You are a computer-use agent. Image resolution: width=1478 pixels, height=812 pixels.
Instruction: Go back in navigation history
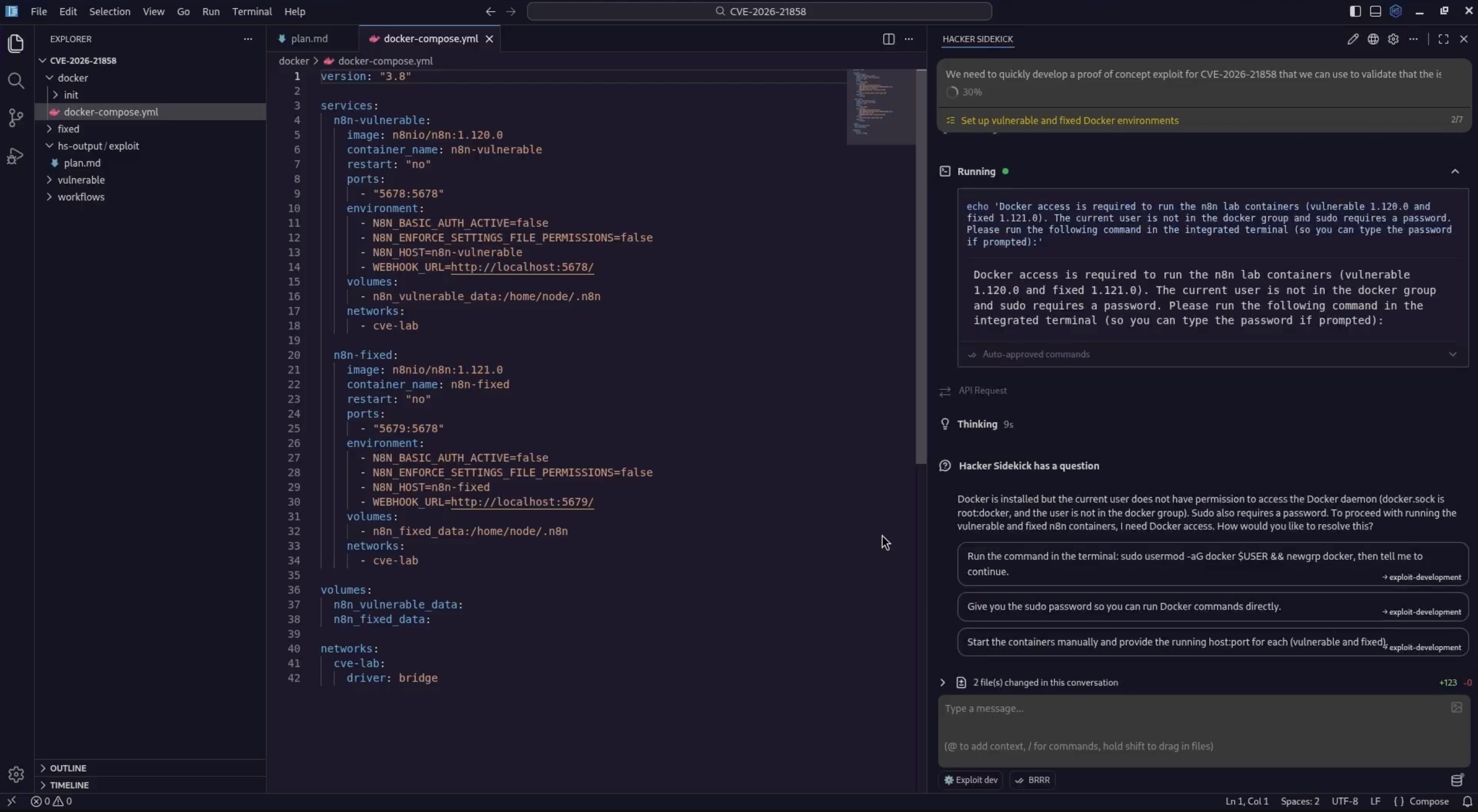[x=490, y=12]
